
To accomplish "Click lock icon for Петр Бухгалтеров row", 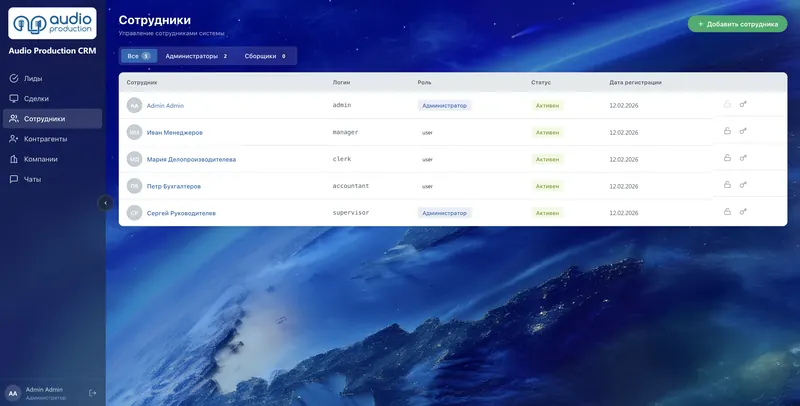I will pyautogui.click(x=727, y=185).
